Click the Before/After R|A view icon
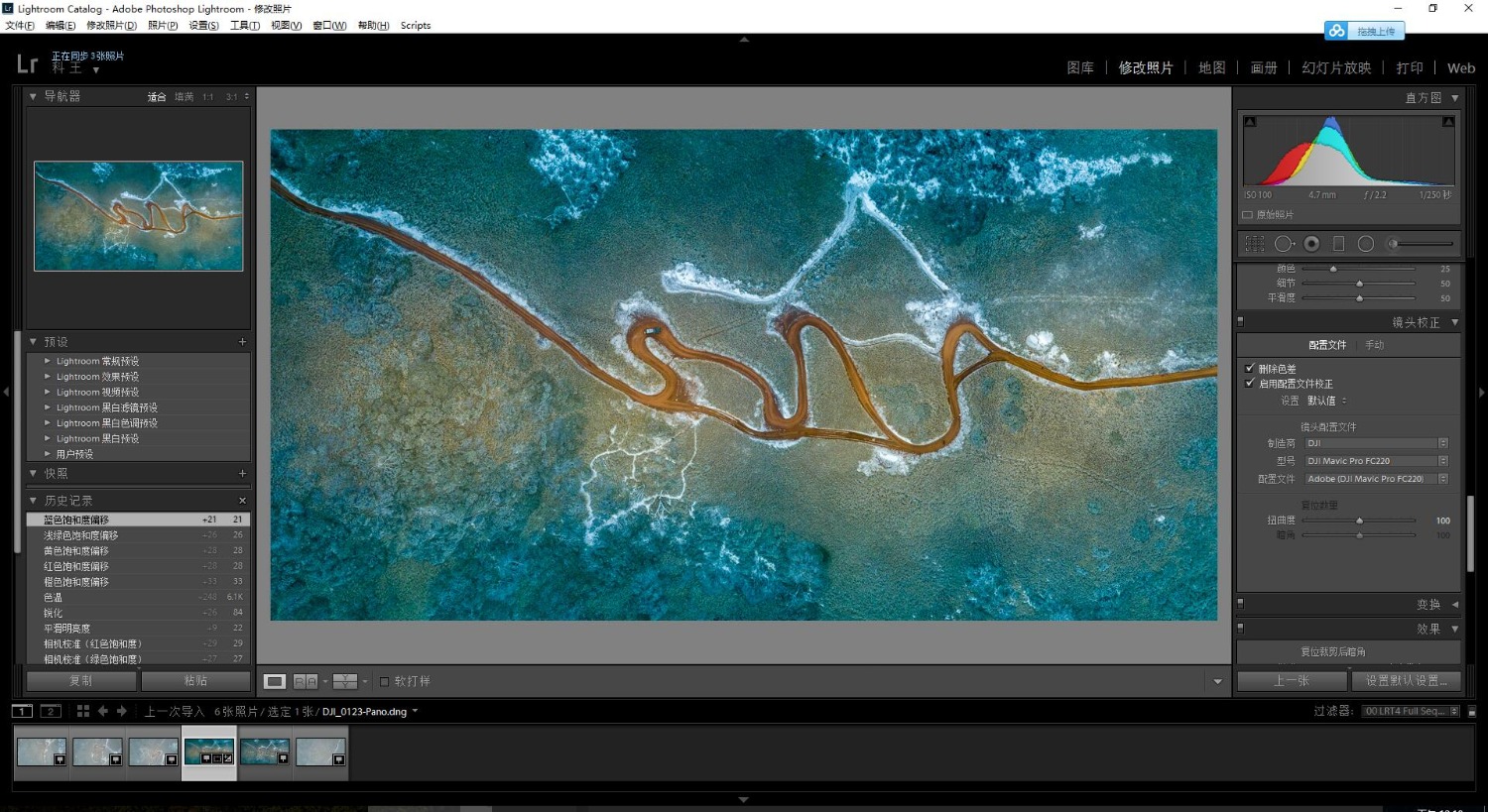 pyautogui.click(x=306, y=681)
